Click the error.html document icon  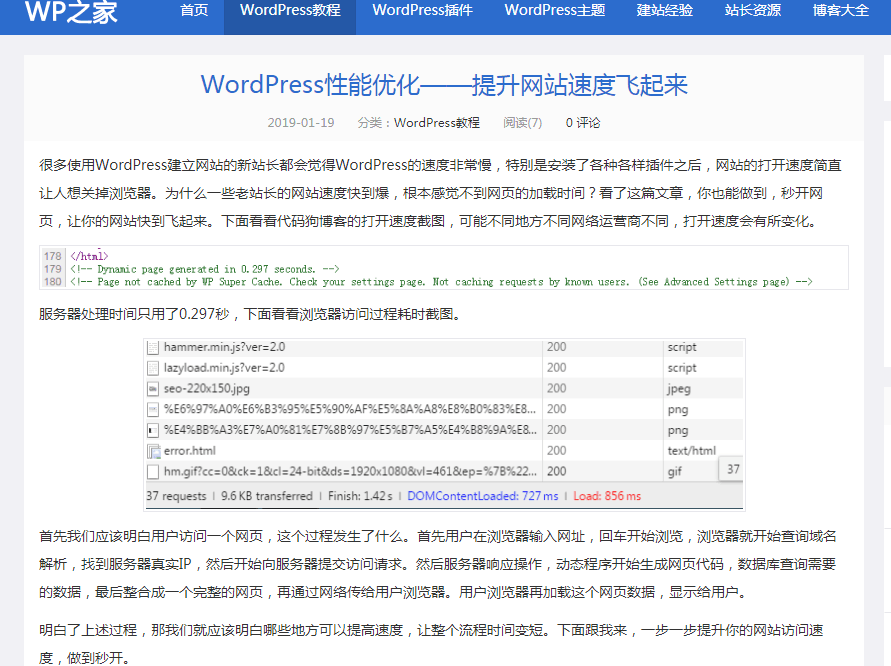tap(153, 451)
